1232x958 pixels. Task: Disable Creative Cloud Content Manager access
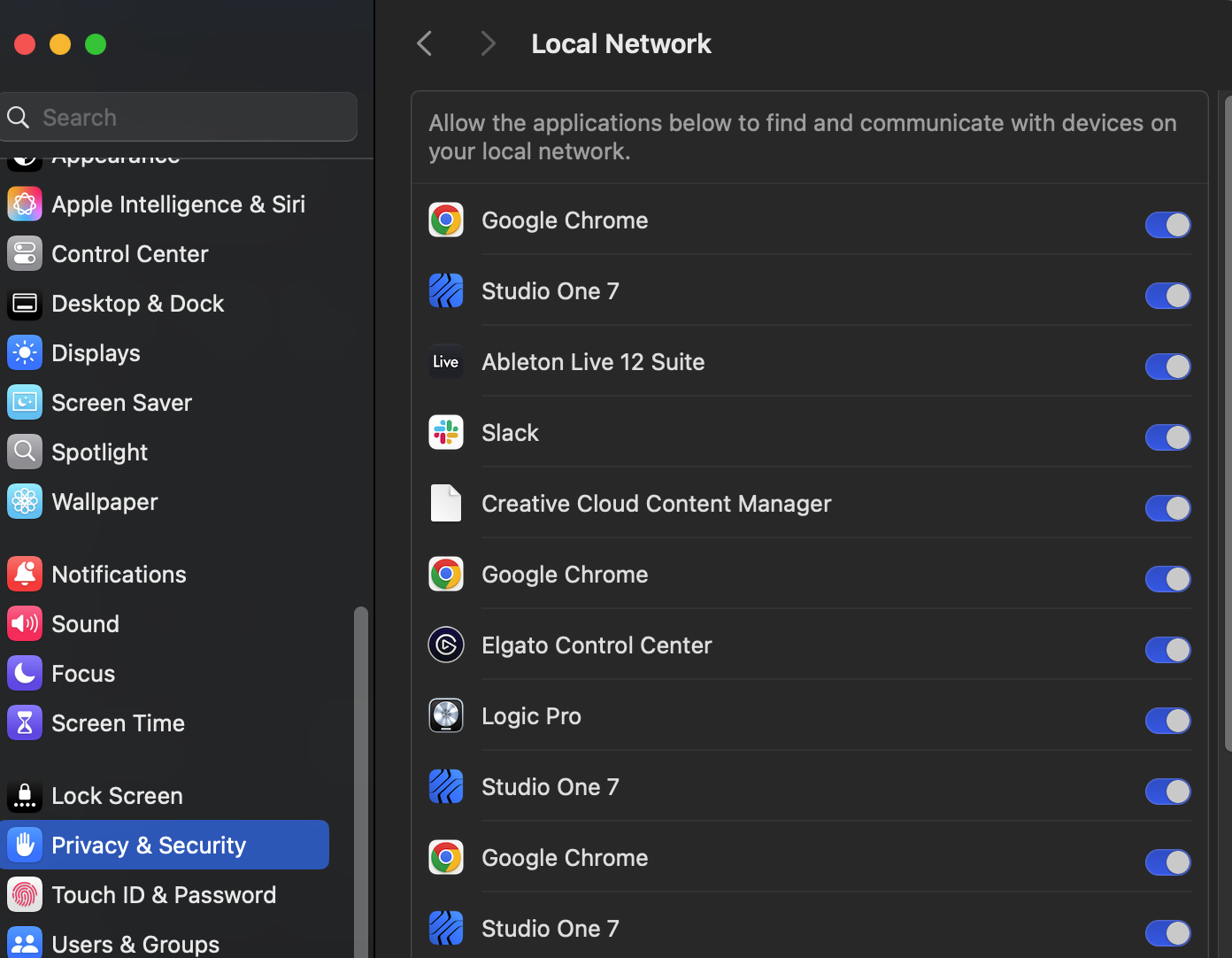[x=1168, y=508]
